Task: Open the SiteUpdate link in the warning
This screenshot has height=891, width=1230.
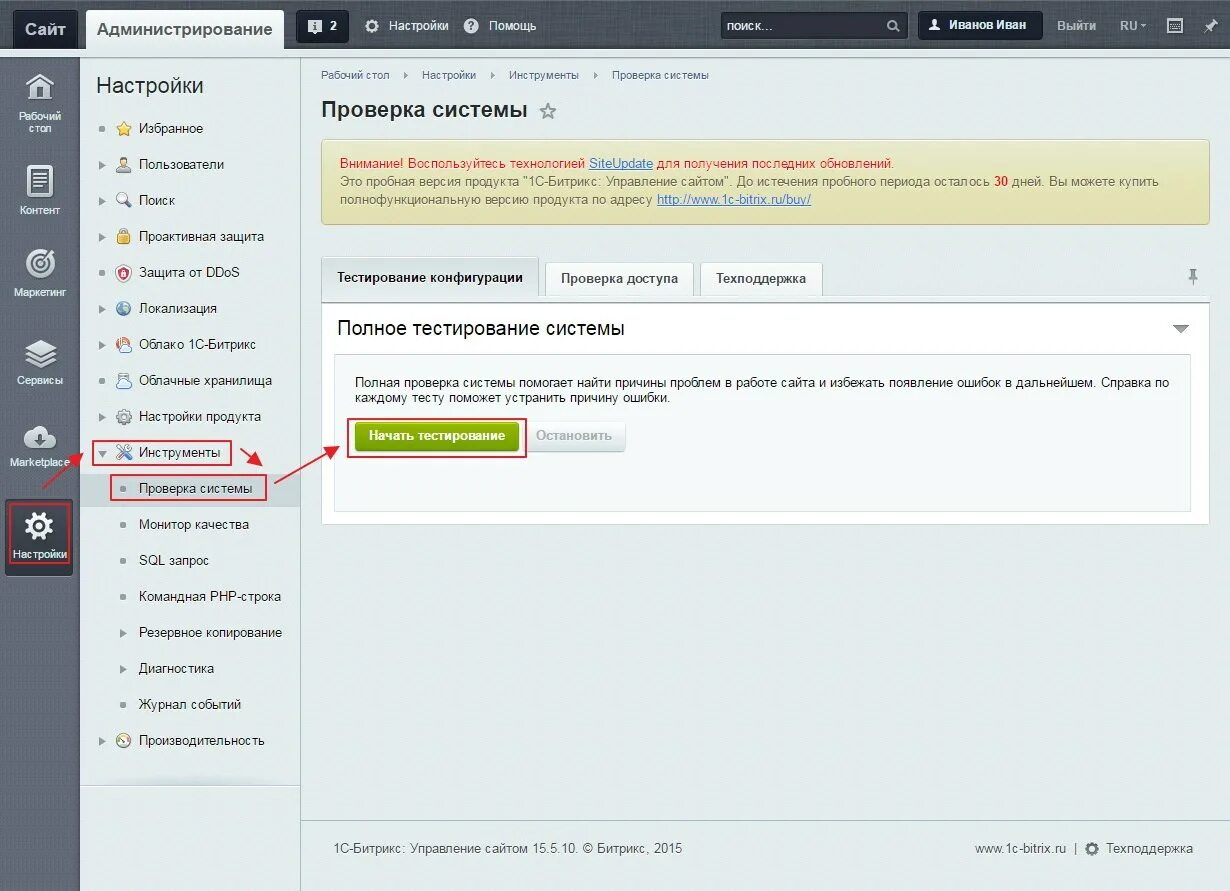Action: tap(621, 163)
